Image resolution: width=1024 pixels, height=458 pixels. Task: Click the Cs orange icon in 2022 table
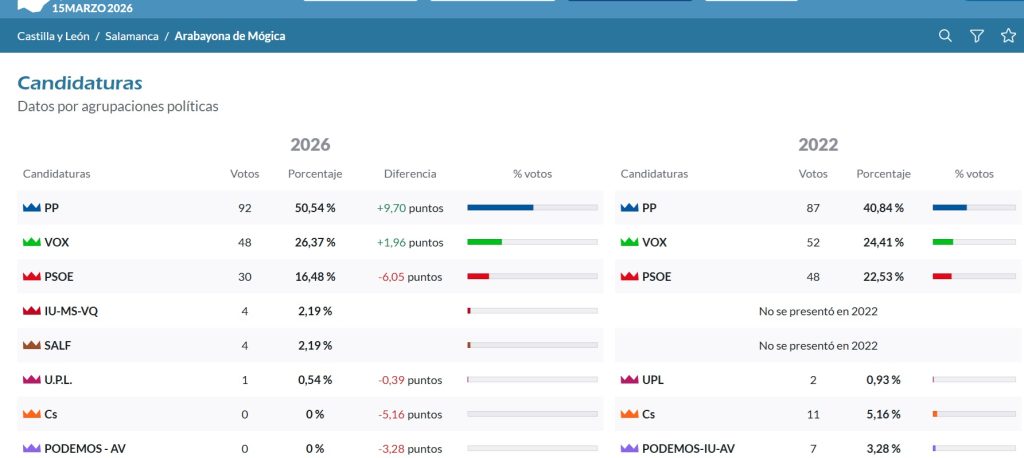point(629,414)
